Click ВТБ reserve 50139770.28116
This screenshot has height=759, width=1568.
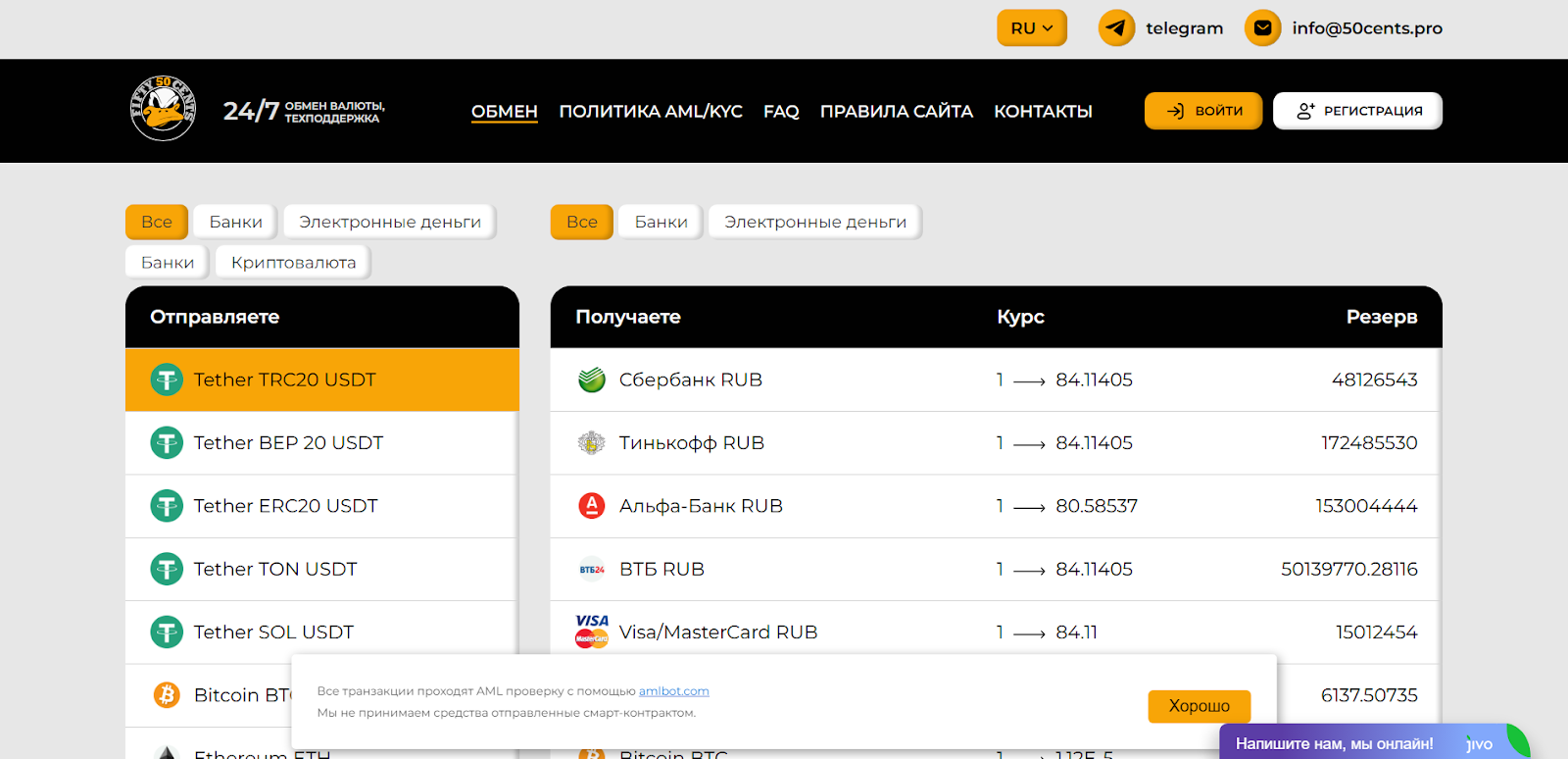tap(1349, 569)
